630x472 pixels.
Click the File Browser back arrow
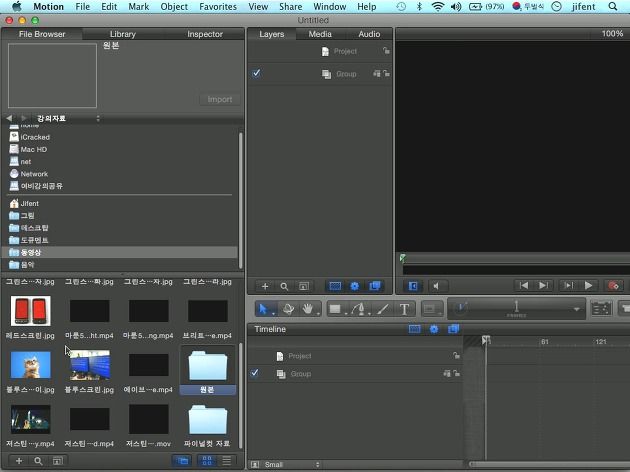click(x=9, y=118)
